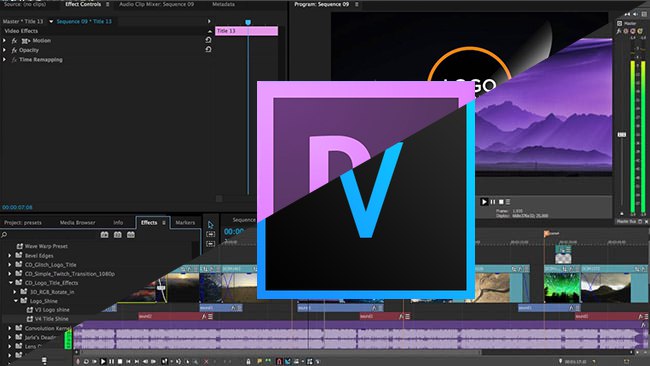
Task: Expand the Motion effect properties
Action: (x=5, y=41)
